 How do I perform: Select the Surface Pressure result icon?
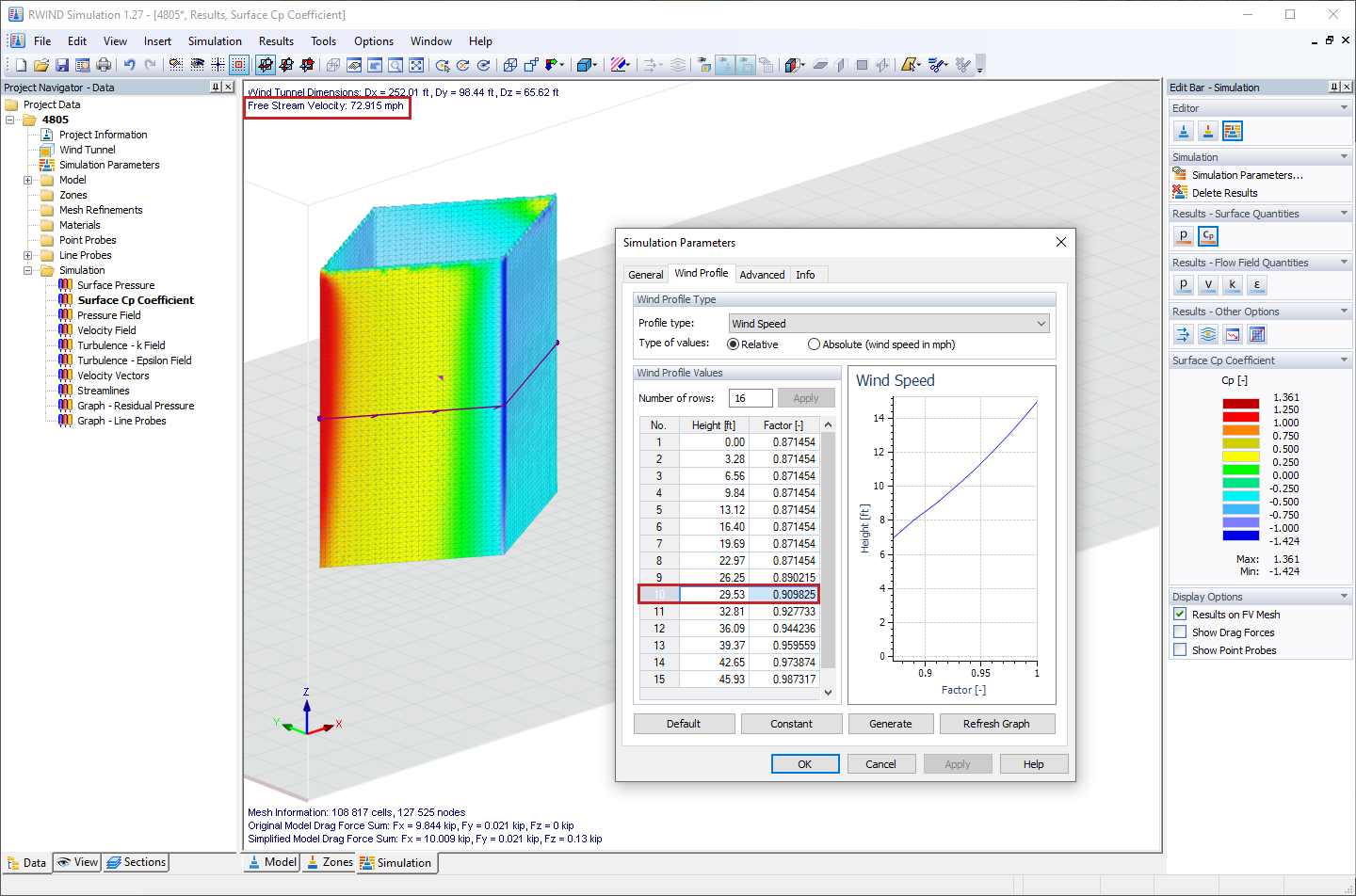tap(1183, 236)
